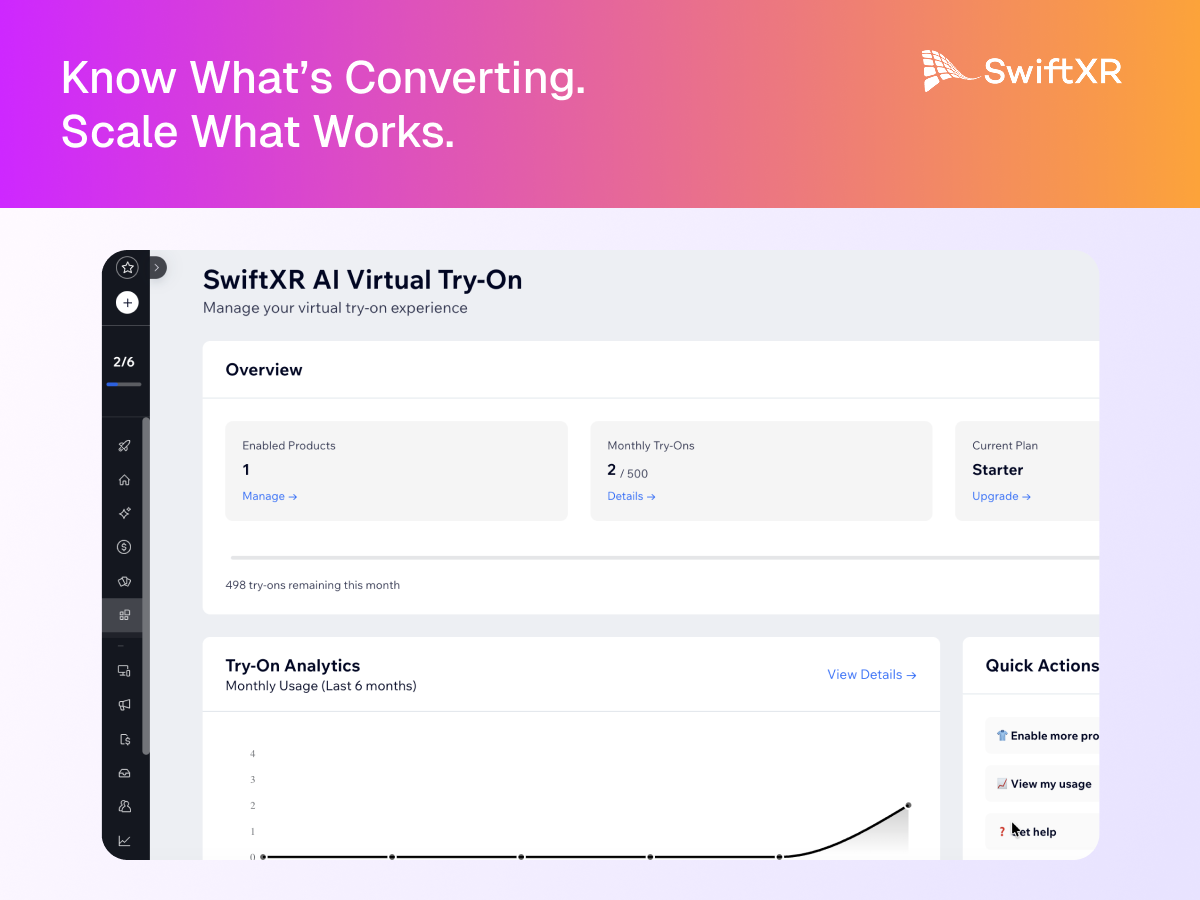Open the line chart analytics sidebar icon
The image size is (1200, 900).
pos(125,840)
